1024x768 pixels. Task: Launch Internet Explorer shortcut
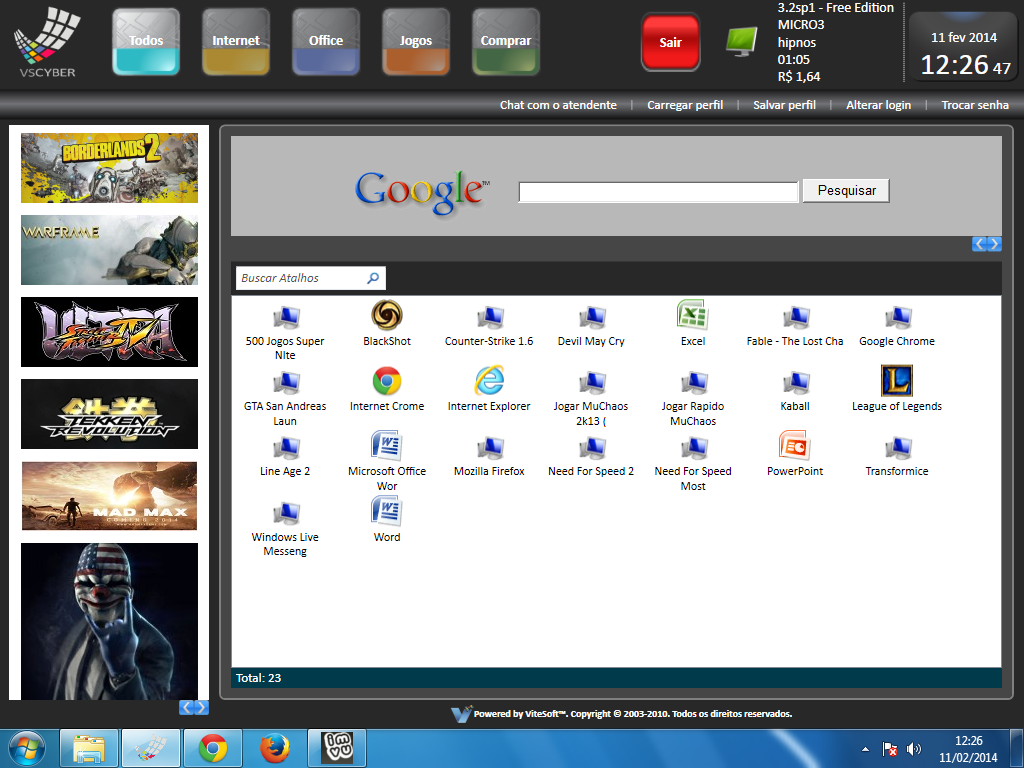(489, 390)
